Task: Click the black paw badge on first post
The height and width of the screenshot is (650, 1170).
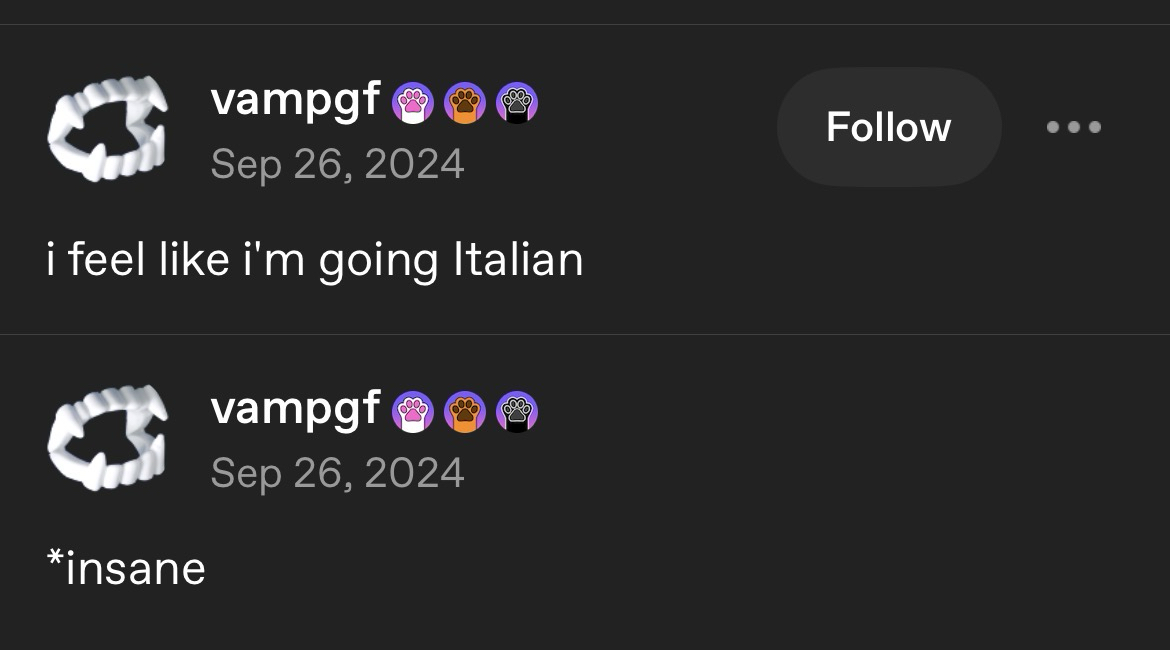Action: [x=517, y=102]
